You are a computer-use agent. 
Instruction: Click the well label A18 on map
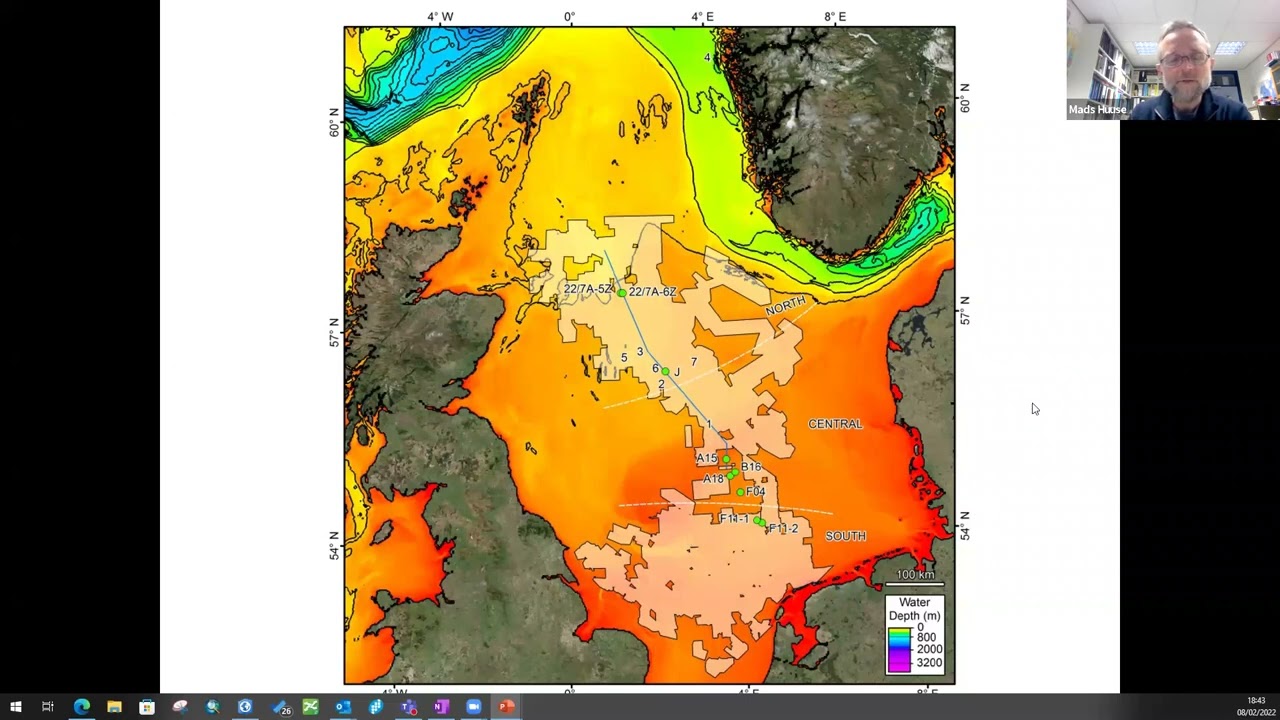[x=713, y=479]
